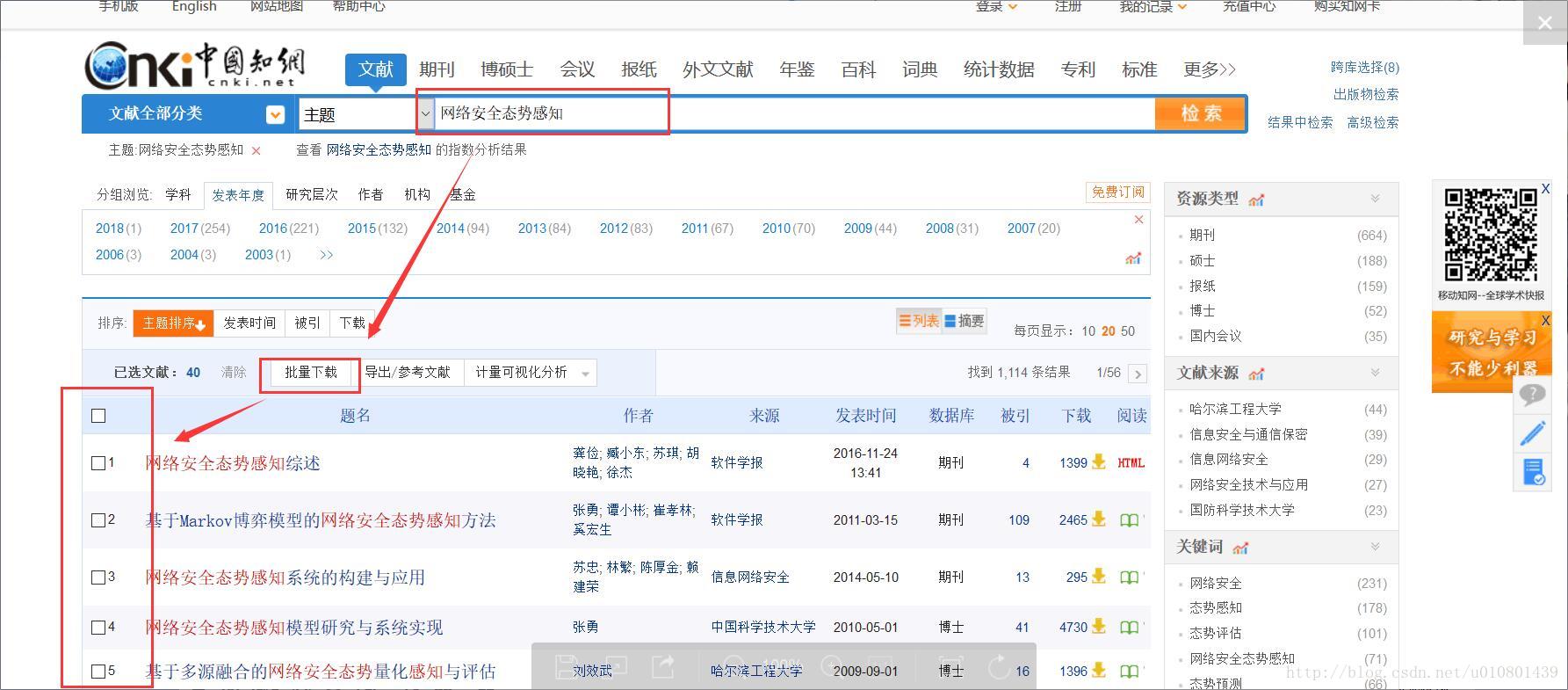Open online reader for 张勇 doctoral thesis
This screenshot has height=690, width=1568.
click(1130, 628)
